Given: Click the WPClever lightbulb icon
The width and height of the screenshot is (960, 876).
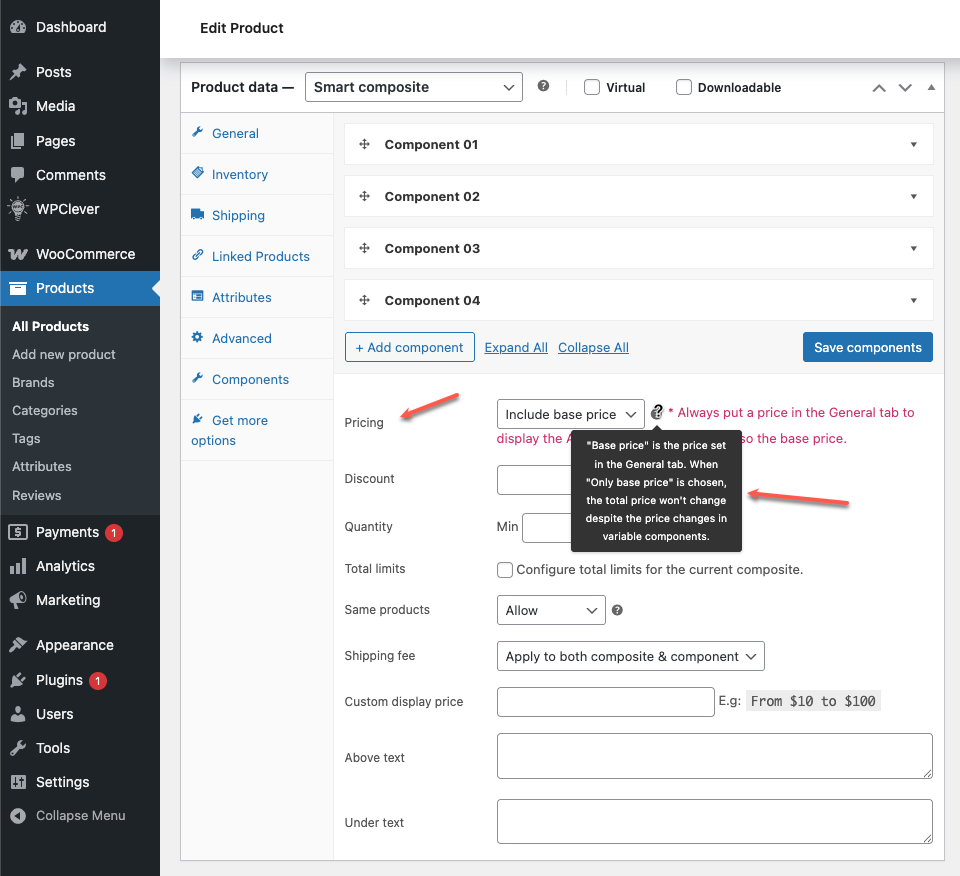Looking at the screenshot, I should point(18,209).
